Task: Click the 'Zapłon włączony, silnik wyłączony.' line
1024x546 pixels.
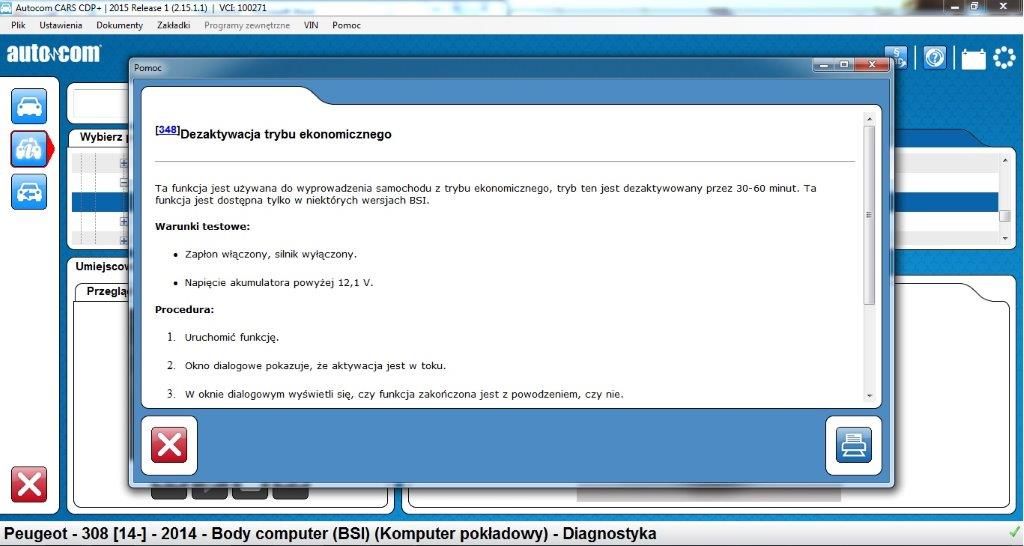Action: (x=271, y=254)
